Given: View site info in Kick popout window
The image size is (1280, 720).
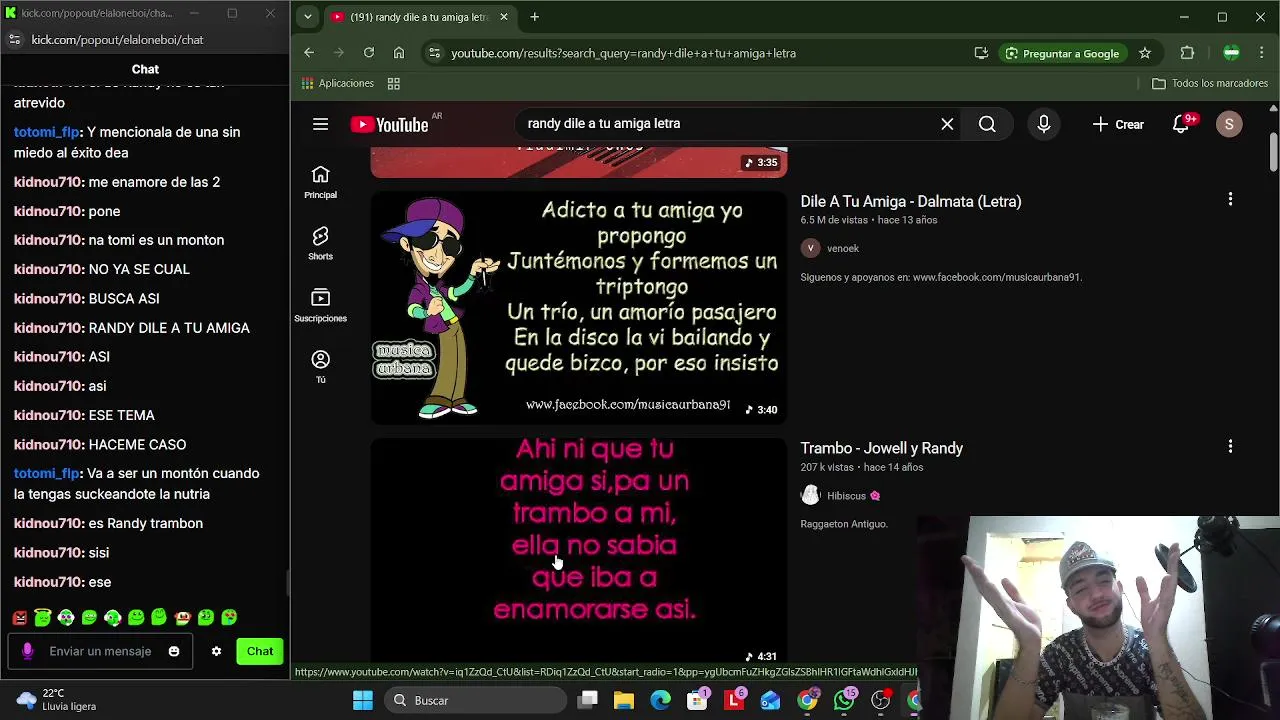Looking at the screenshot, I should coord(14,40).
